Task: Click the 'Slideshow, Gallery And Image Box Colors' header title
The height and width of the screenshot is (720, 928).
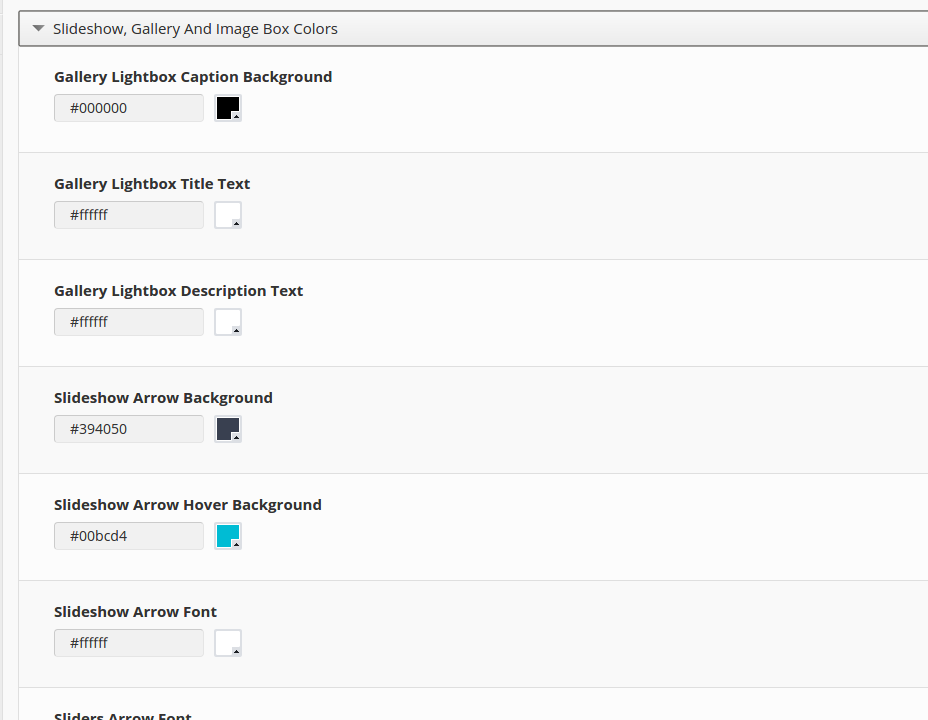Action: (x=195, y=29)
